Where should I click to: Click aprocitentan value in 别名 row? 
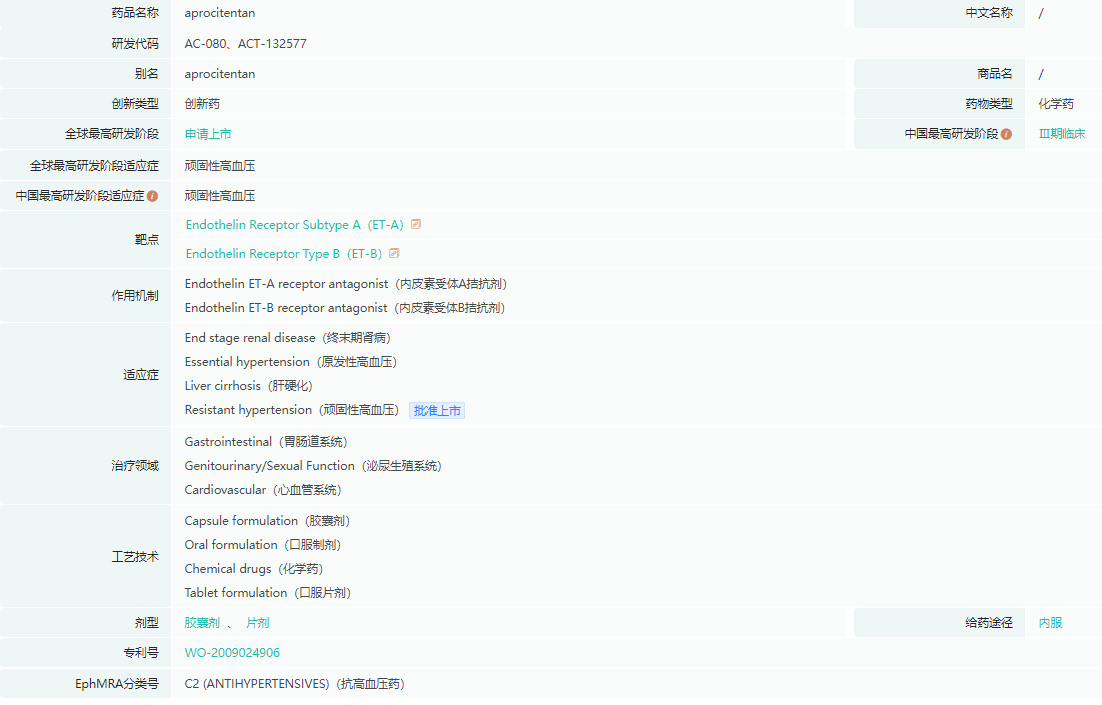tap(220, 74)
